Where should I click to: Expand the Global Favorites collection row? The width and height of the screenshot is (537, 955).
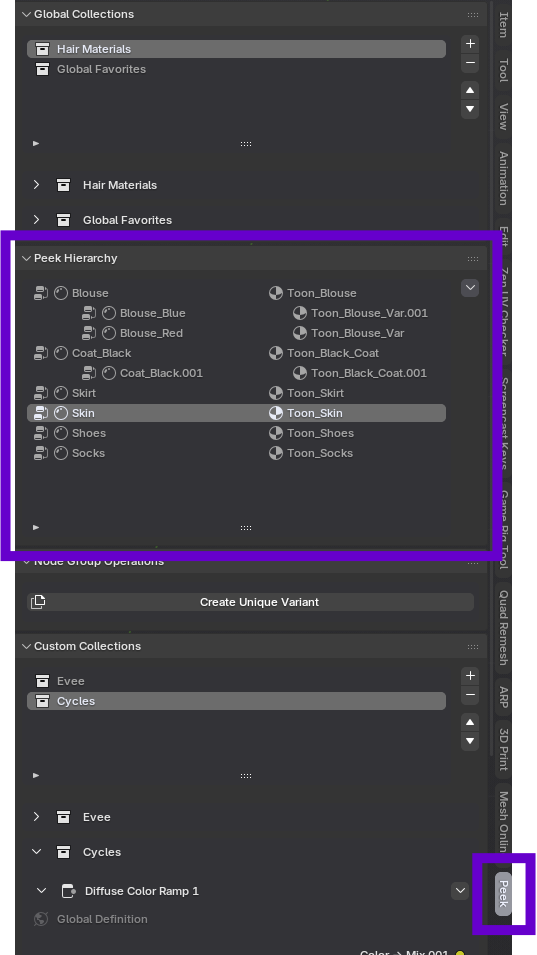37,219
